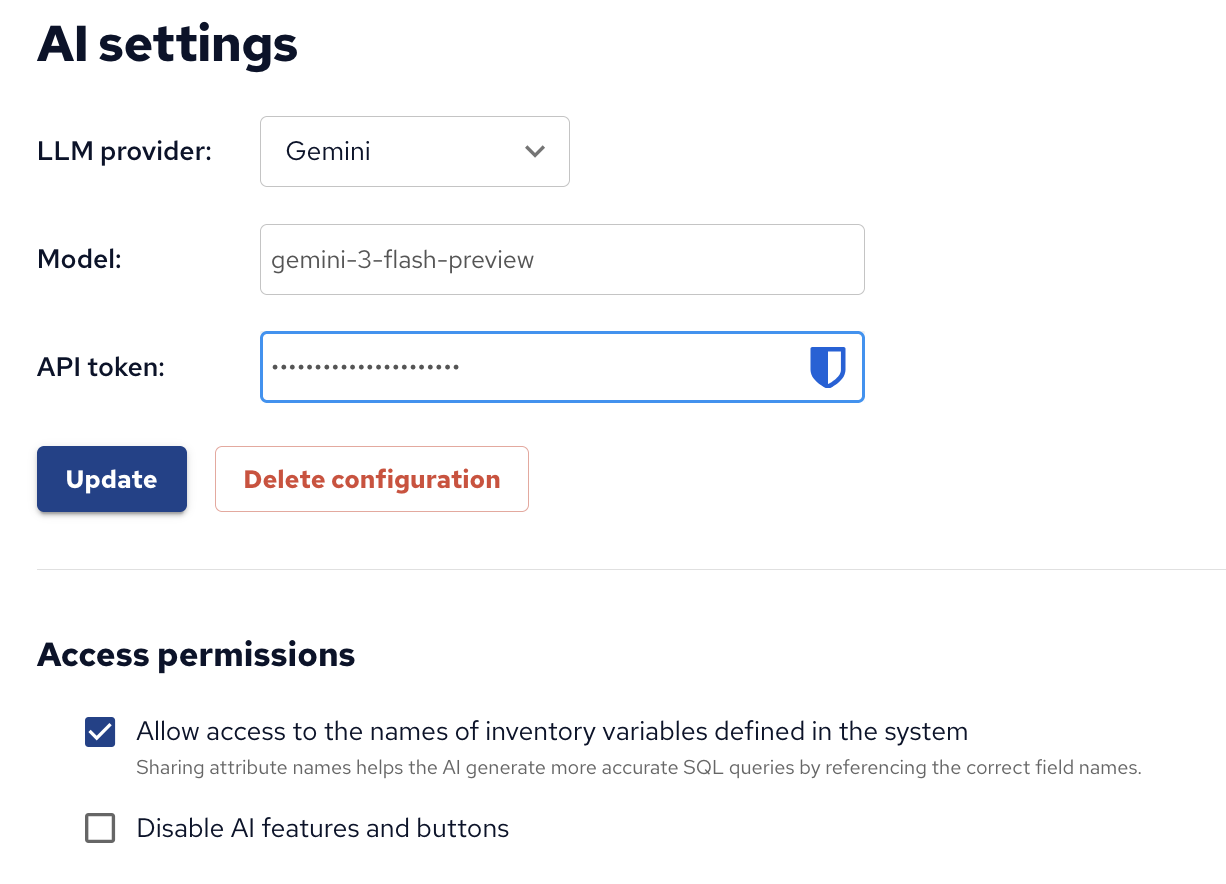Uncheck the inventory variable names access checkbox

point(100,732)
